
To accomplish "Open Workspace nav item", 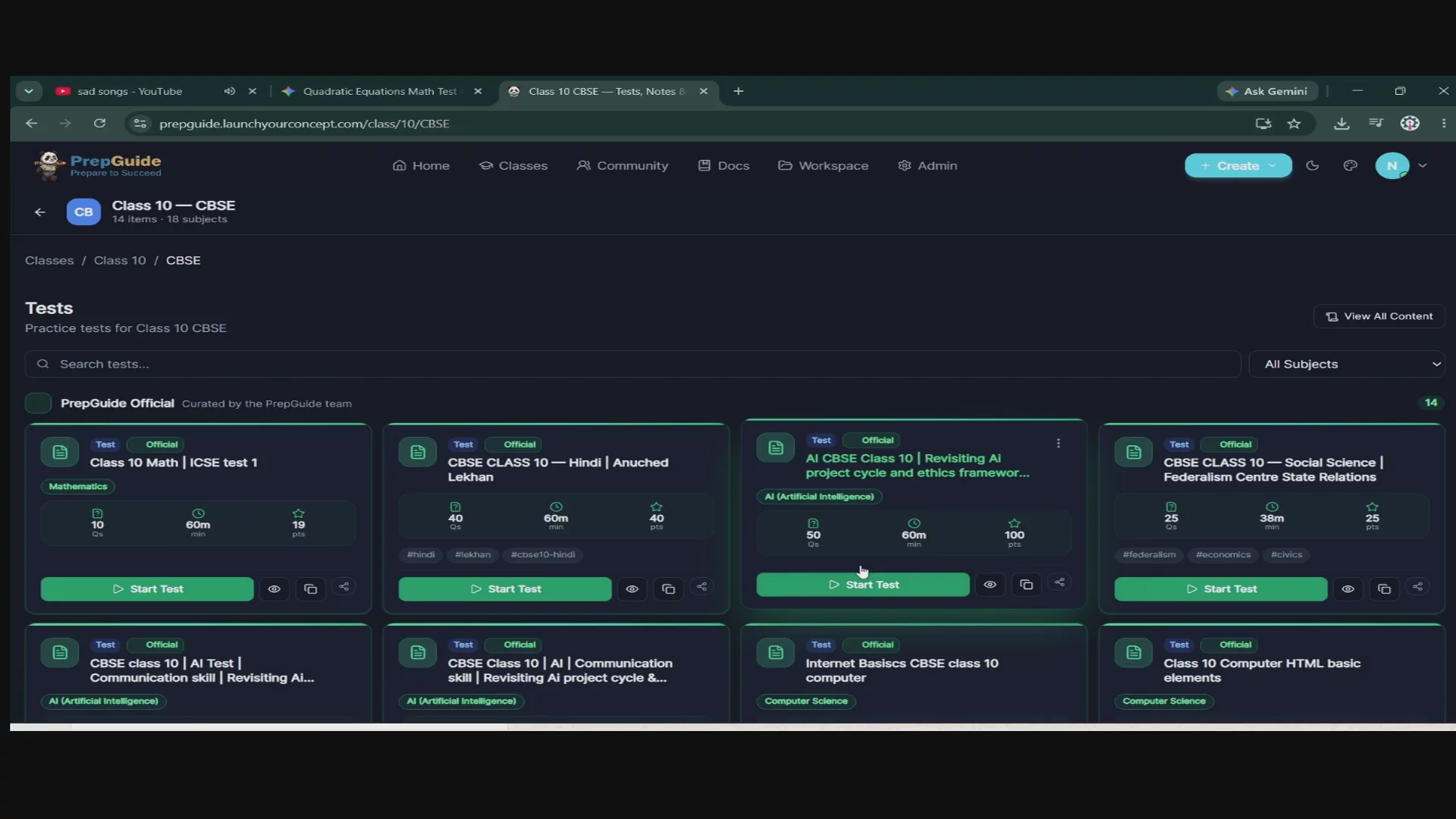I will [x=824, y=165].
